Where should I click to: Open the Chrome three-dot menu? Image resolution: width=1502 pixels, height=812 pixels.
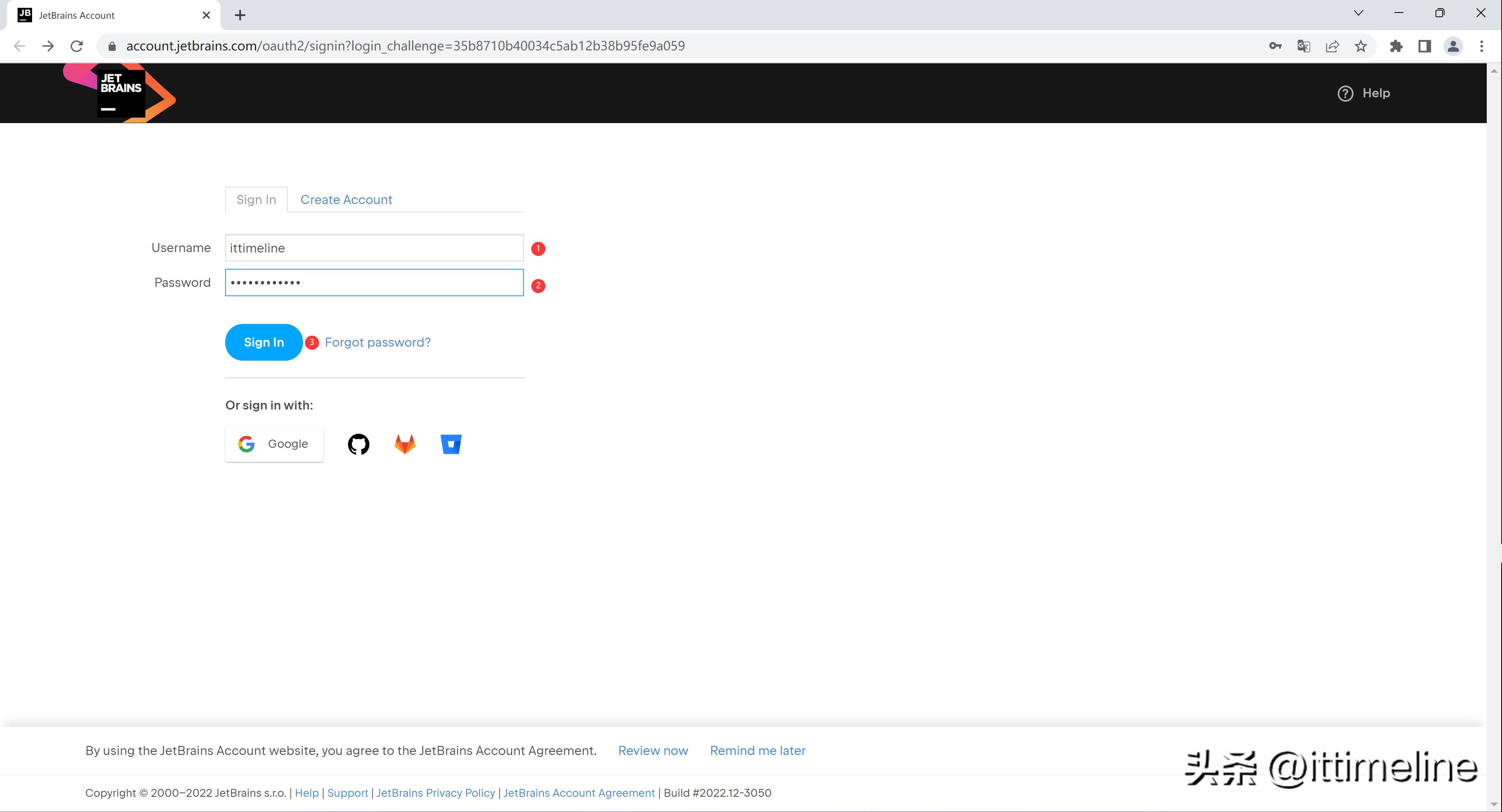pyautogui.click(x=1482, y=46)
